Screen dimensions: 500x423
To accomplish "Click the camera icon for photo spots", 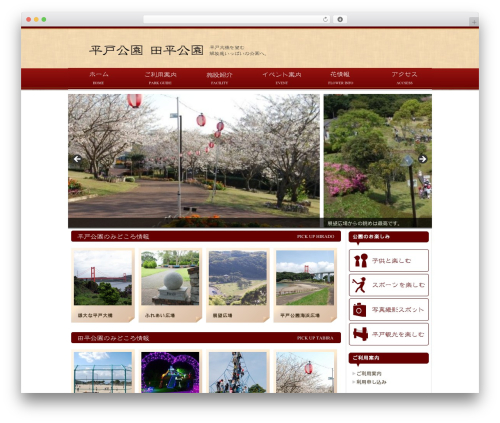I will 360,310.
